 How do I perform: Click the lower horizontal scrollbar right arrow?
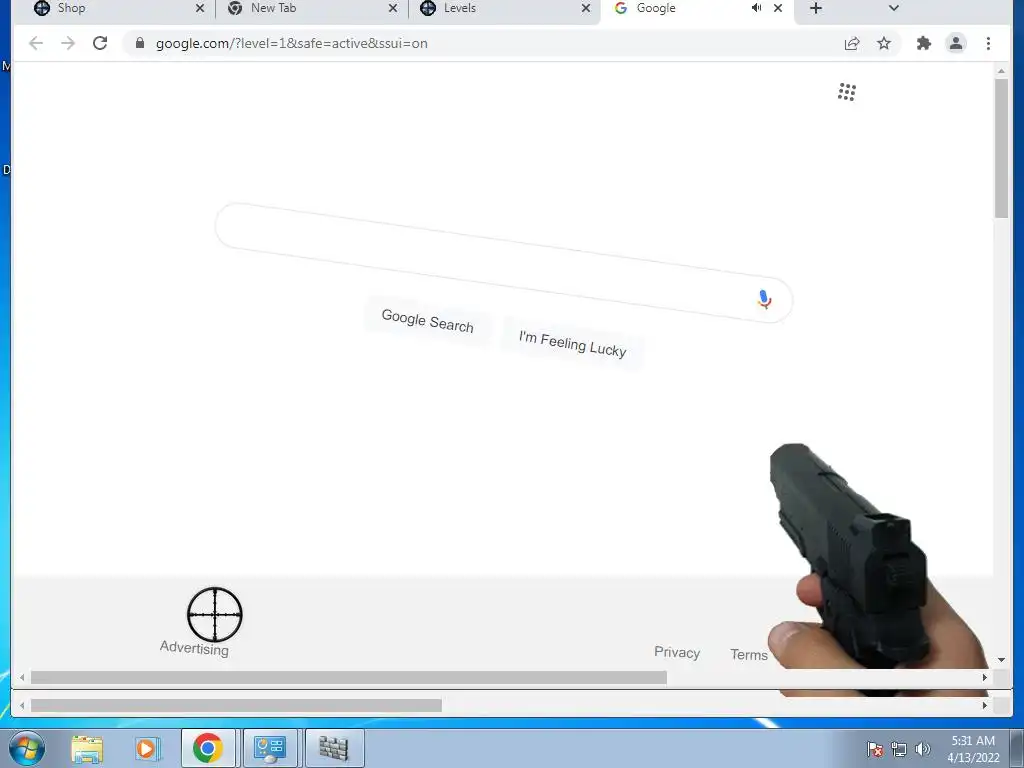pyautogui.click(x=985, y=705)
